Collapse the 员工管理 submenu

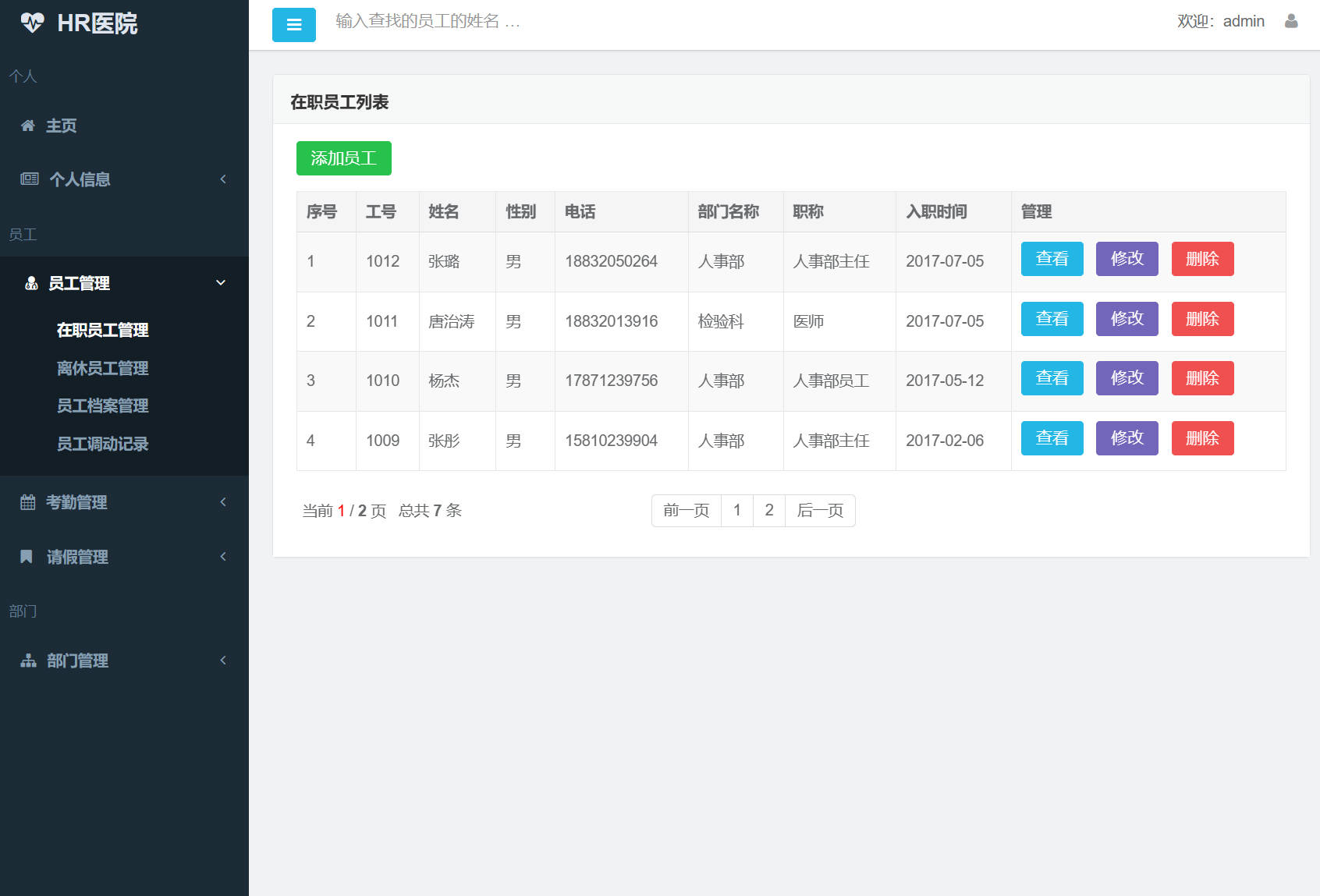221,282
